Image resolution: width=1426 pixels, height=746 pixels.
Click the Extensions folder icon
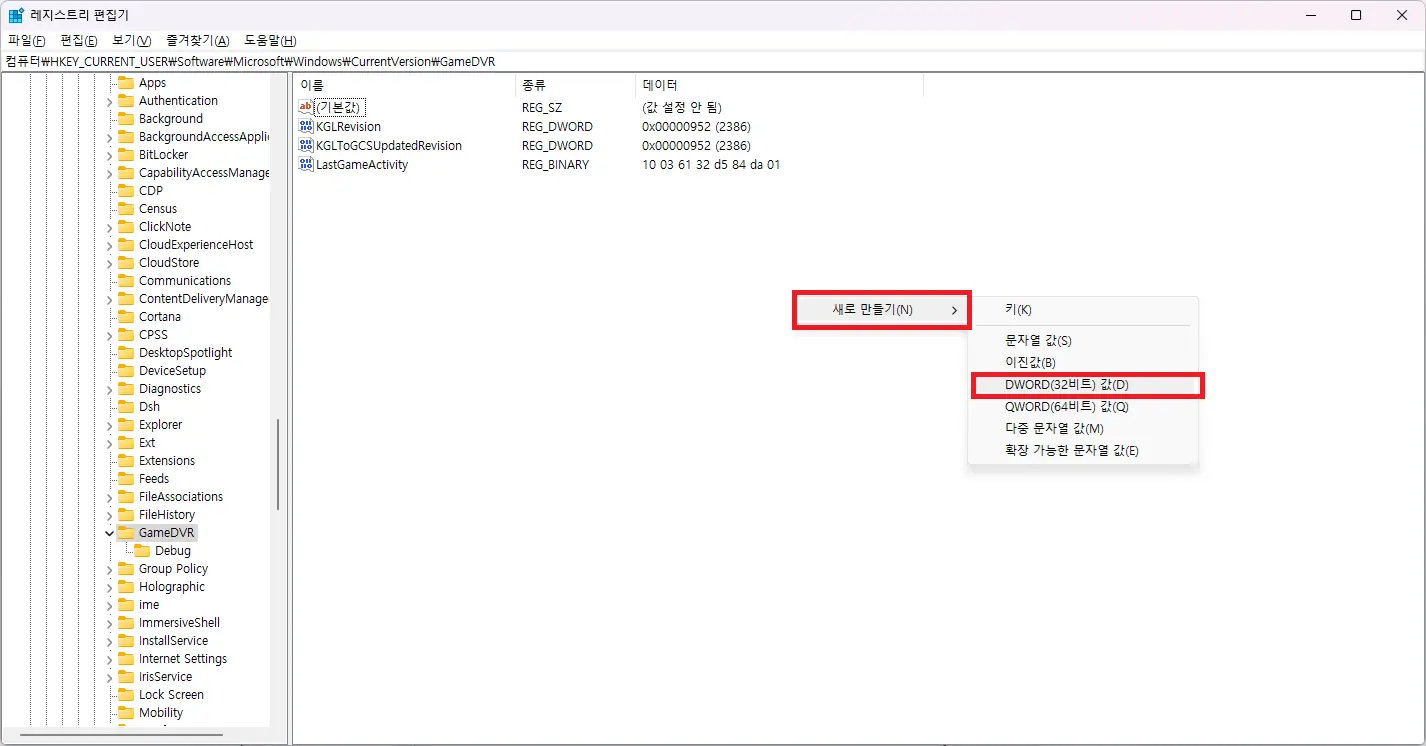point(126,461)
